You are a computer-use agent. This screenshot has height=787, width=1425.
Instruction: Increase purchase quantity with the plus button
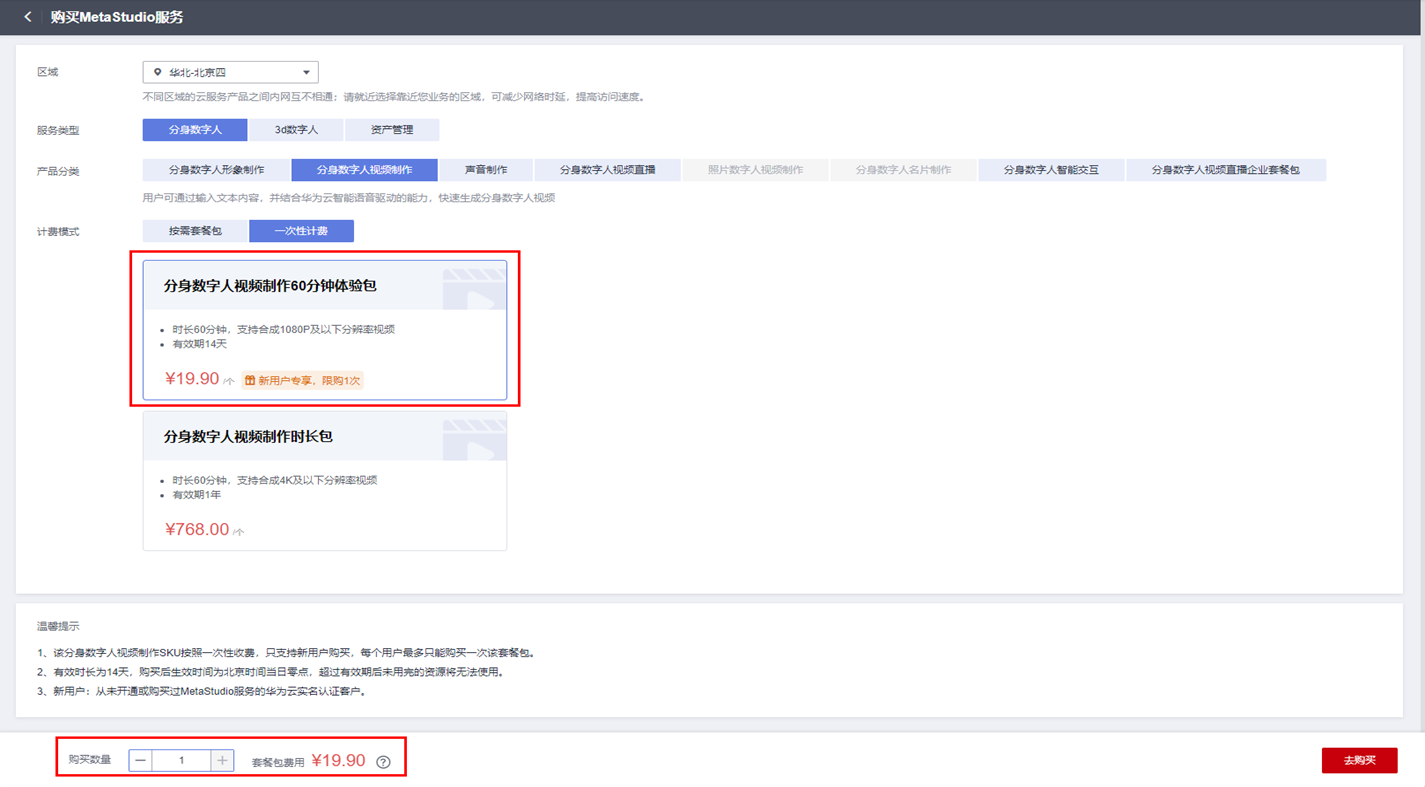[222, 761]
